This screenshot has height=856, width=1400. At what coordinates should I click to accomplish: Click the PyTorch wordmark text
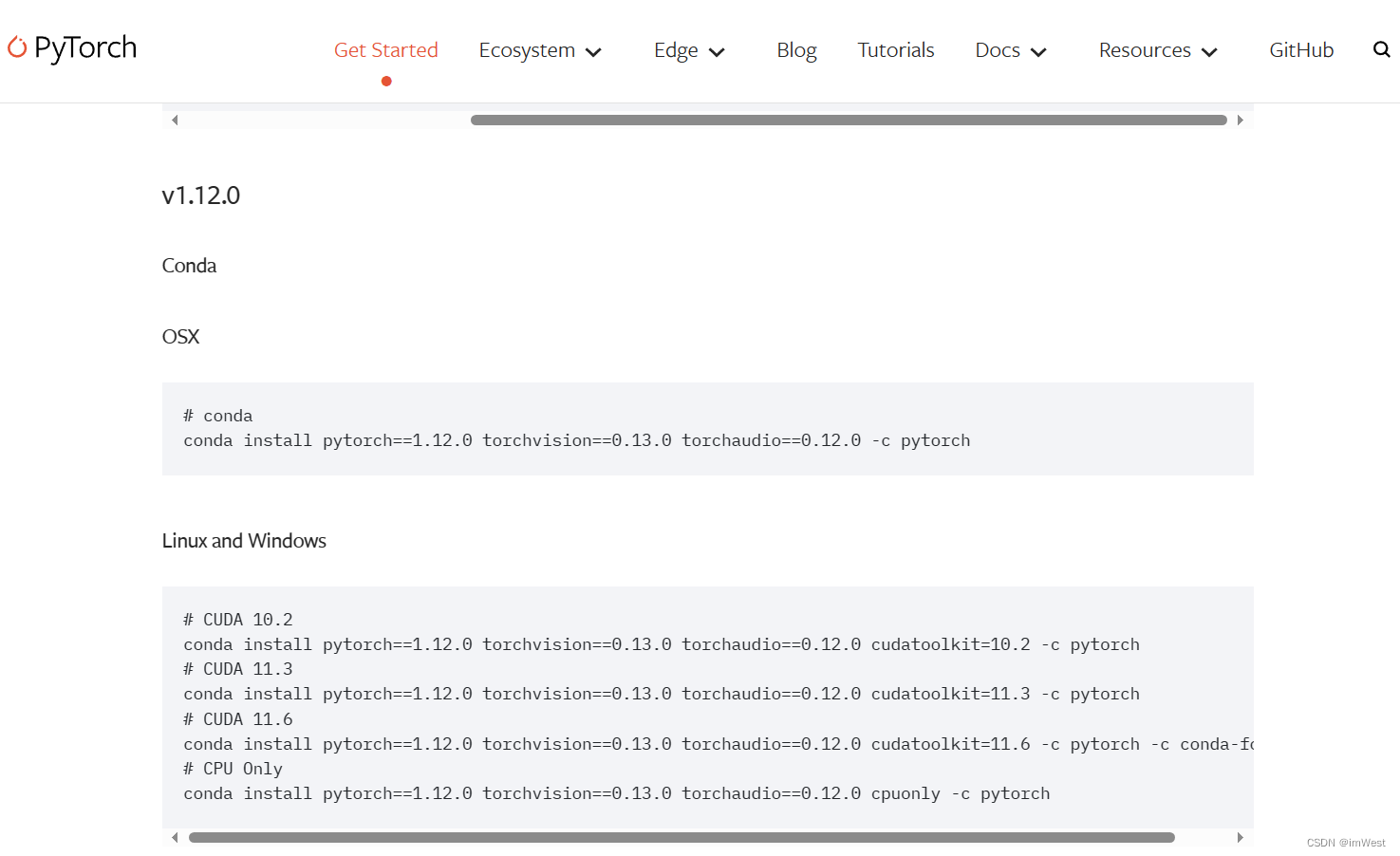pyautogui.click(x=85, y=47)
